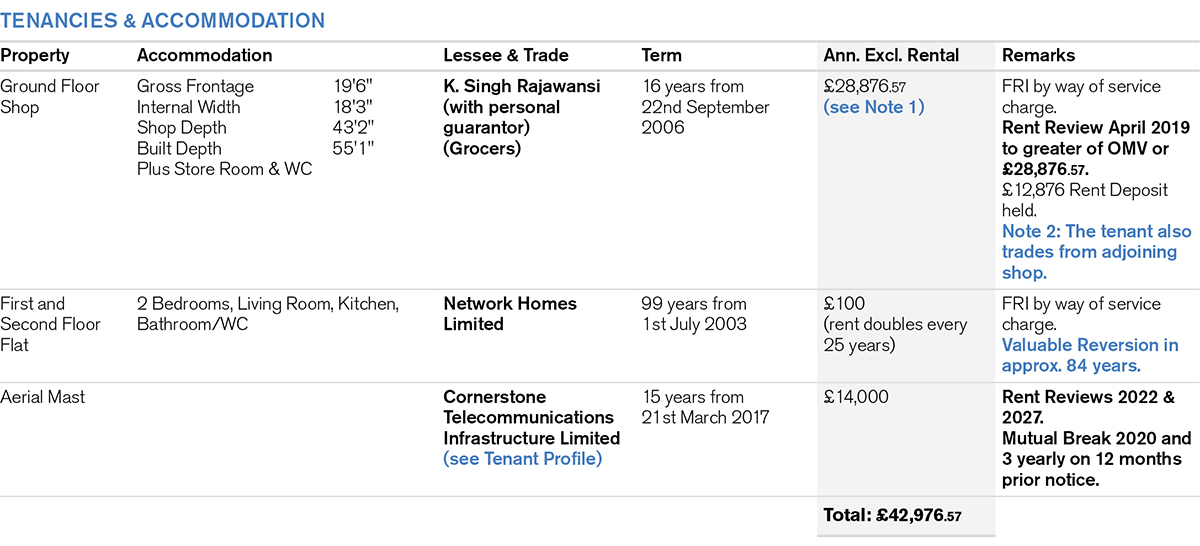Click the 'Property' column header
Screen dimensions: 1200x546
pos(35,56)
